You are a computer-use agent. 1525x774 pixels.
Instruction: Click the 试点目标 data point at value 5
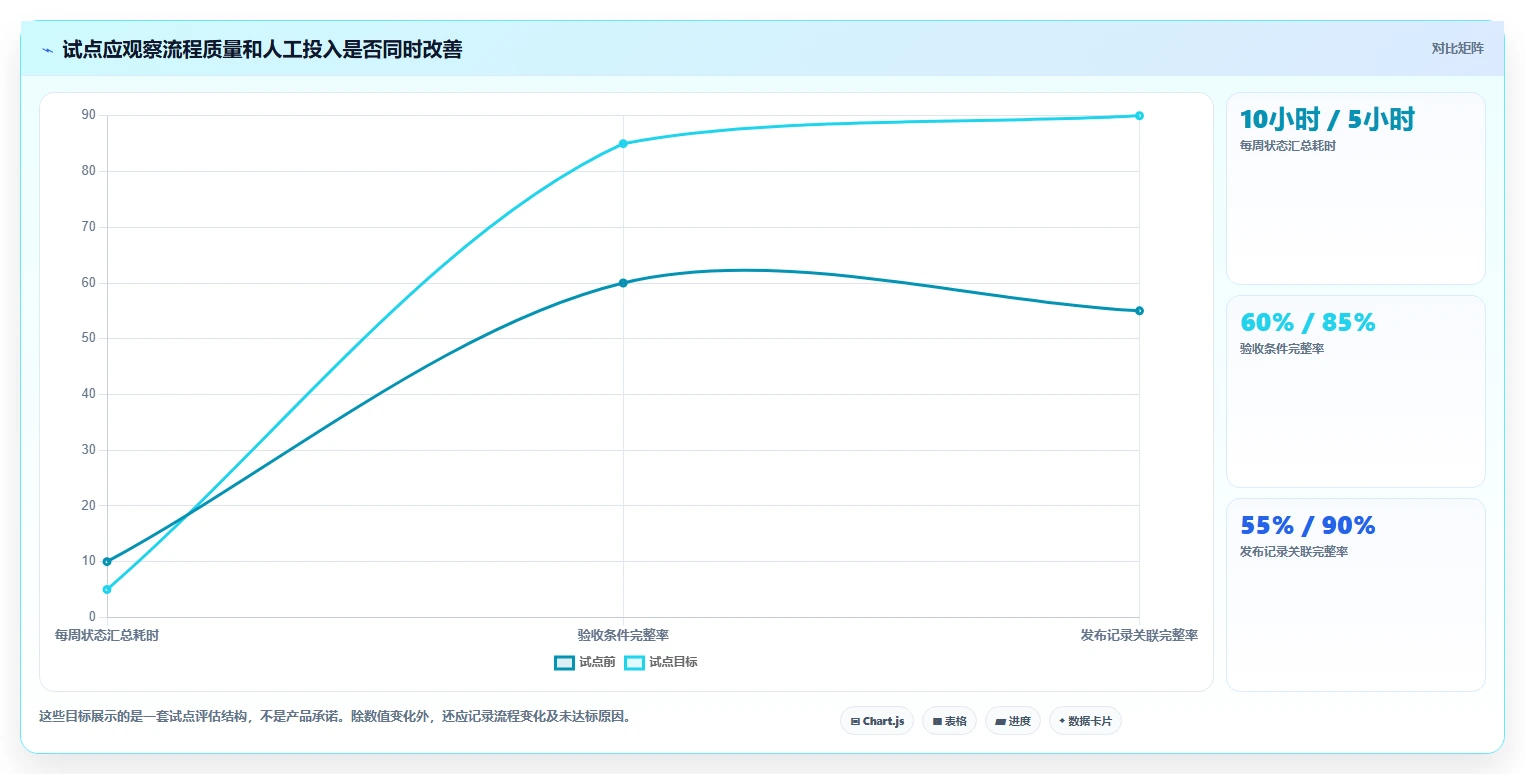(x=107, y=589)
